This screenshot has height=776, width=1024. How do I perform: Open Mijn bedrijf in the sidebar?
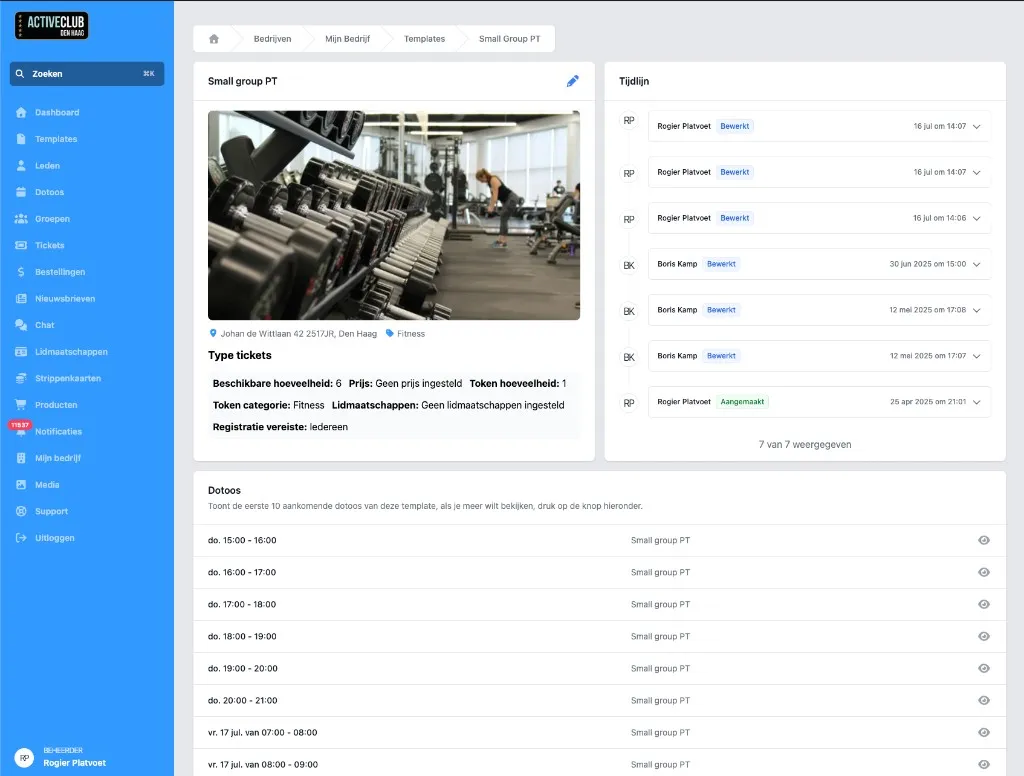coord(58,458)
